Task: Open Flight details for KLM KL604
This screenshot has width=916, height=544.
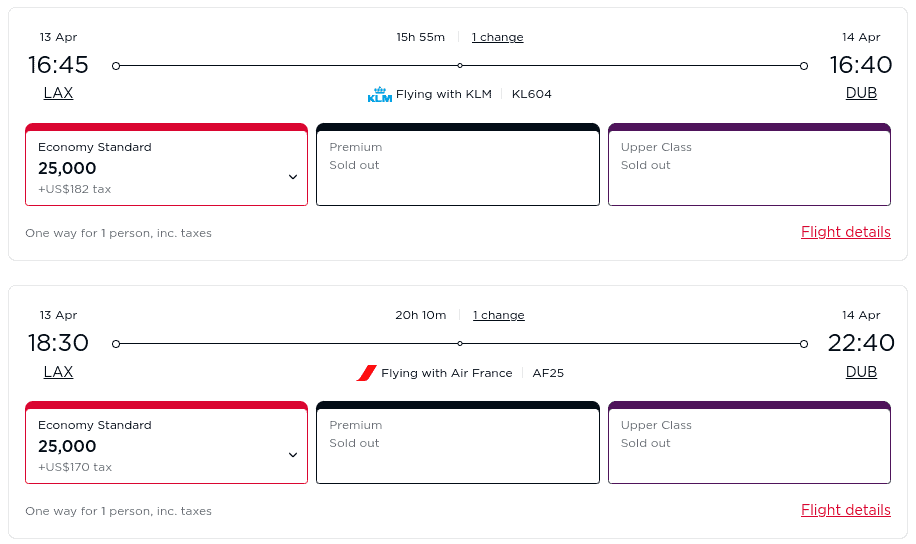Action: [x=845, y=232]
